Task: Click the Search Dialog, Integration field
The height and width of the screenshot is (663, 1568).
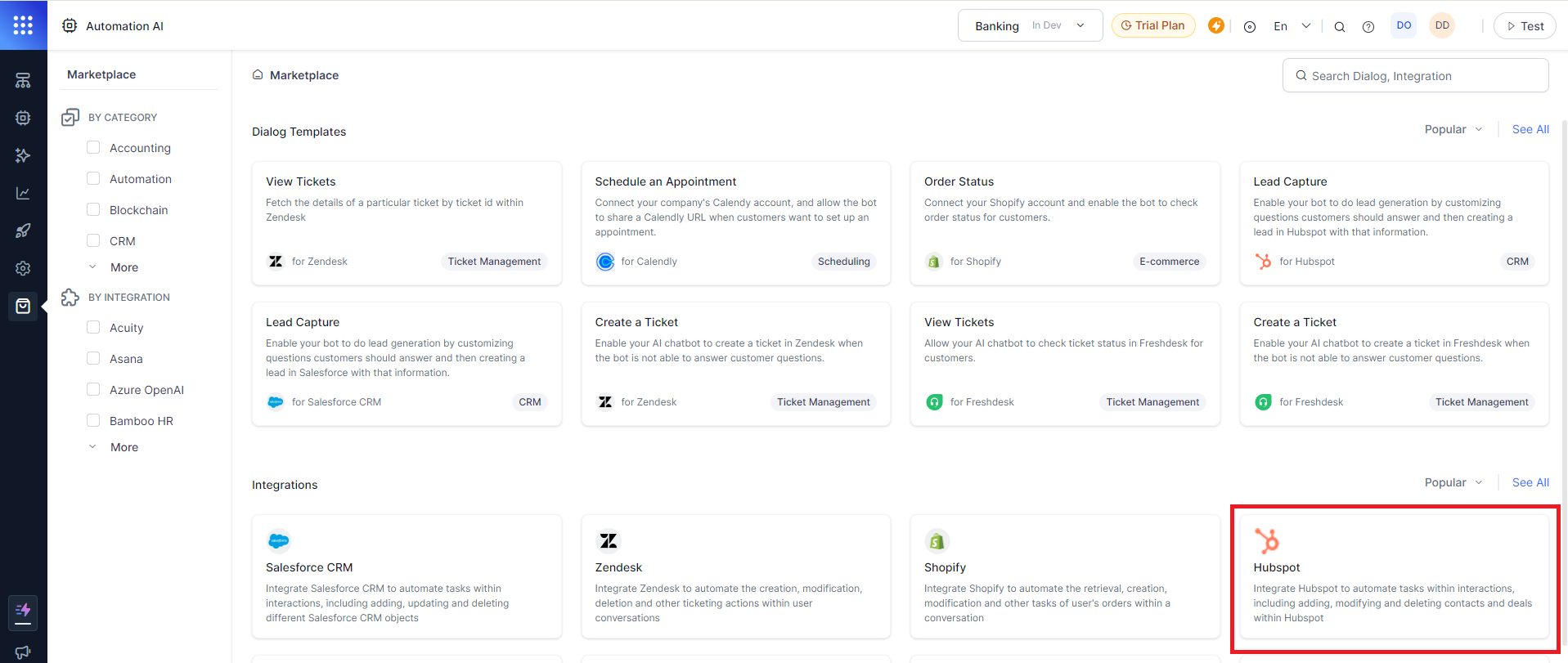Action: pyautogui.click(x=1415, y=75)
